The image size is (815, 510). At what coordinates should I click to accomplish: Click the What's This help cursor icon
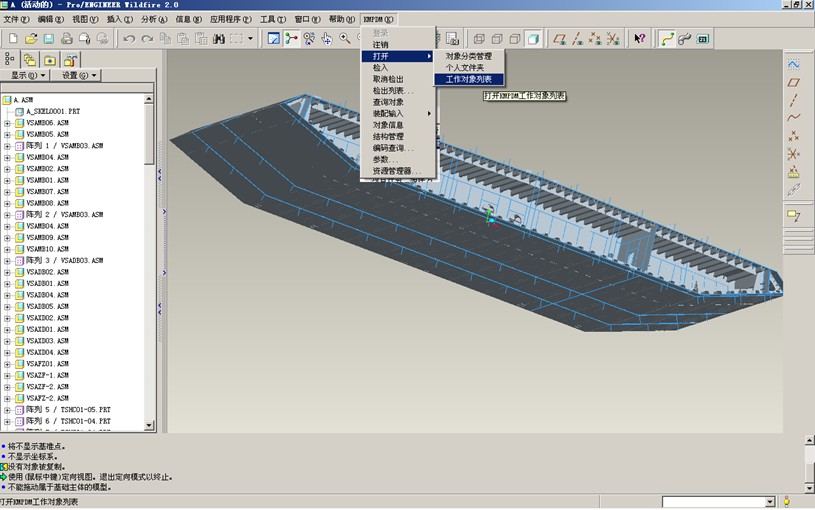pos(640,39)
